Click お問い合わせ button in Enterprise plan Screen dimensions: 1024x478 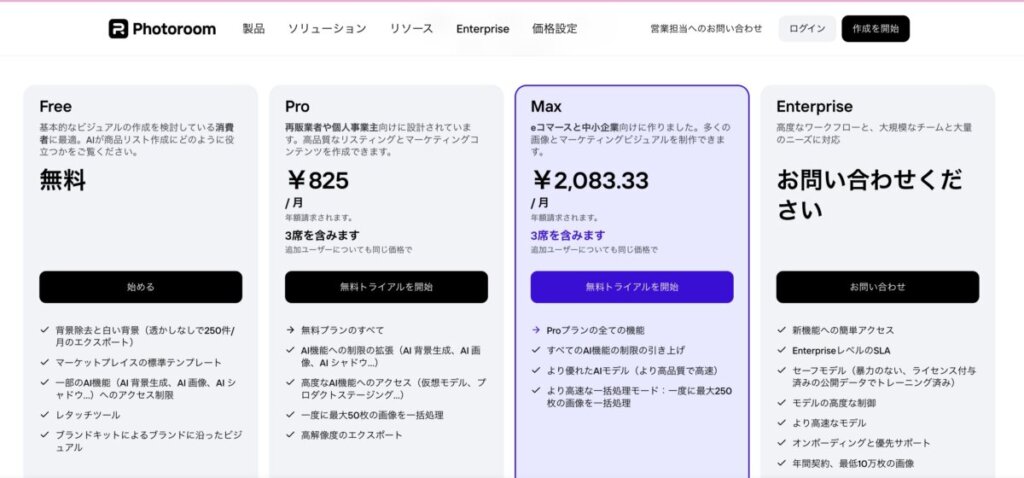pos(877,287)
